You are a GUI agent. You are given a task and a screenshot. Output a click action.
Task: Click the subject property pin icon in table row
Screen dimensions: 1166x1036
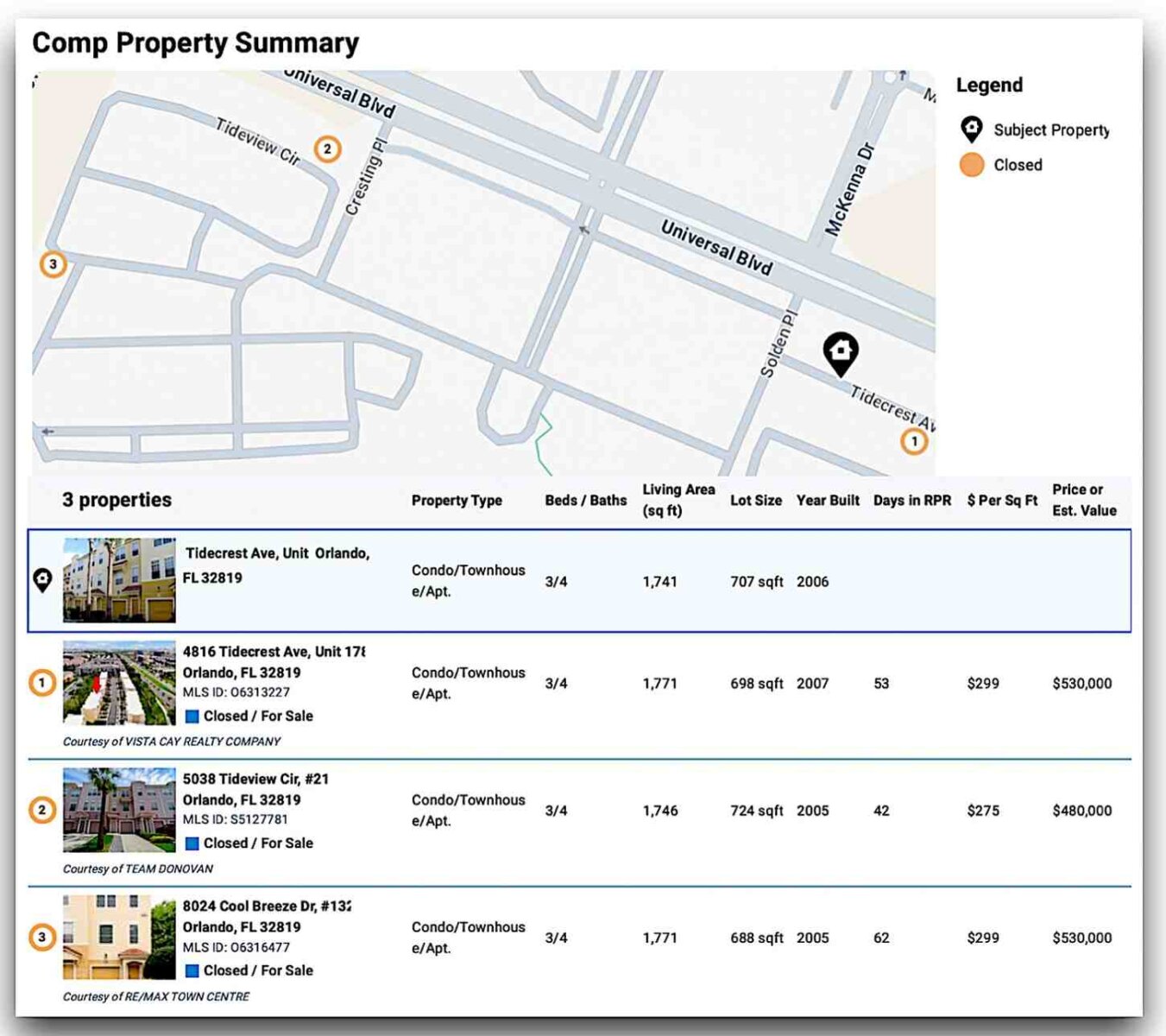pyautogui.click(x=42, y=580)
